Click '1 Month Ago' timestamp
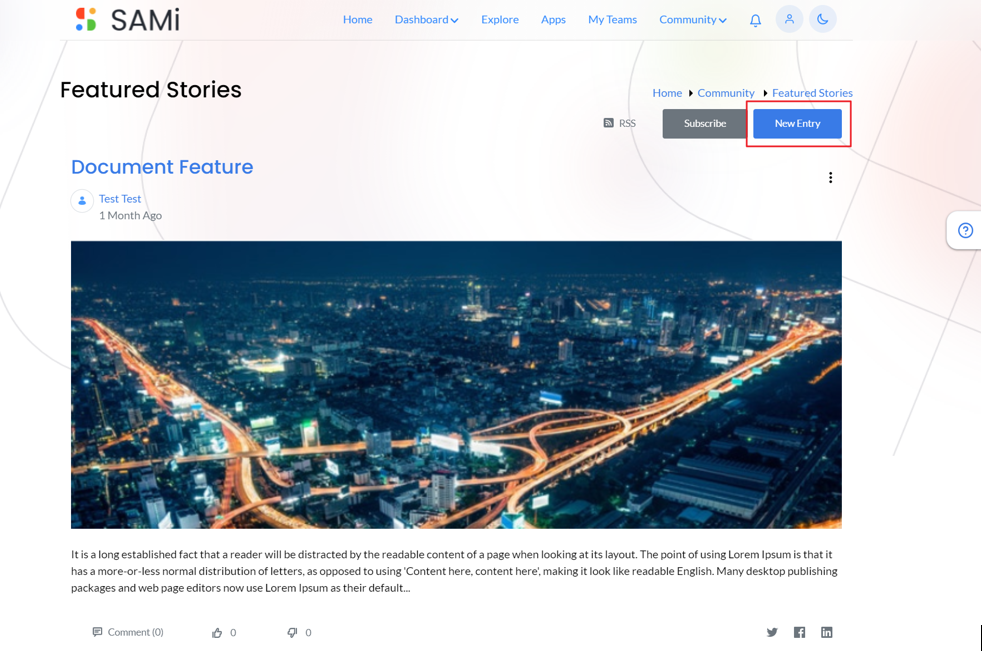This screenshot has width=982, height=651. pyautogui.click(x=130, y=216)
